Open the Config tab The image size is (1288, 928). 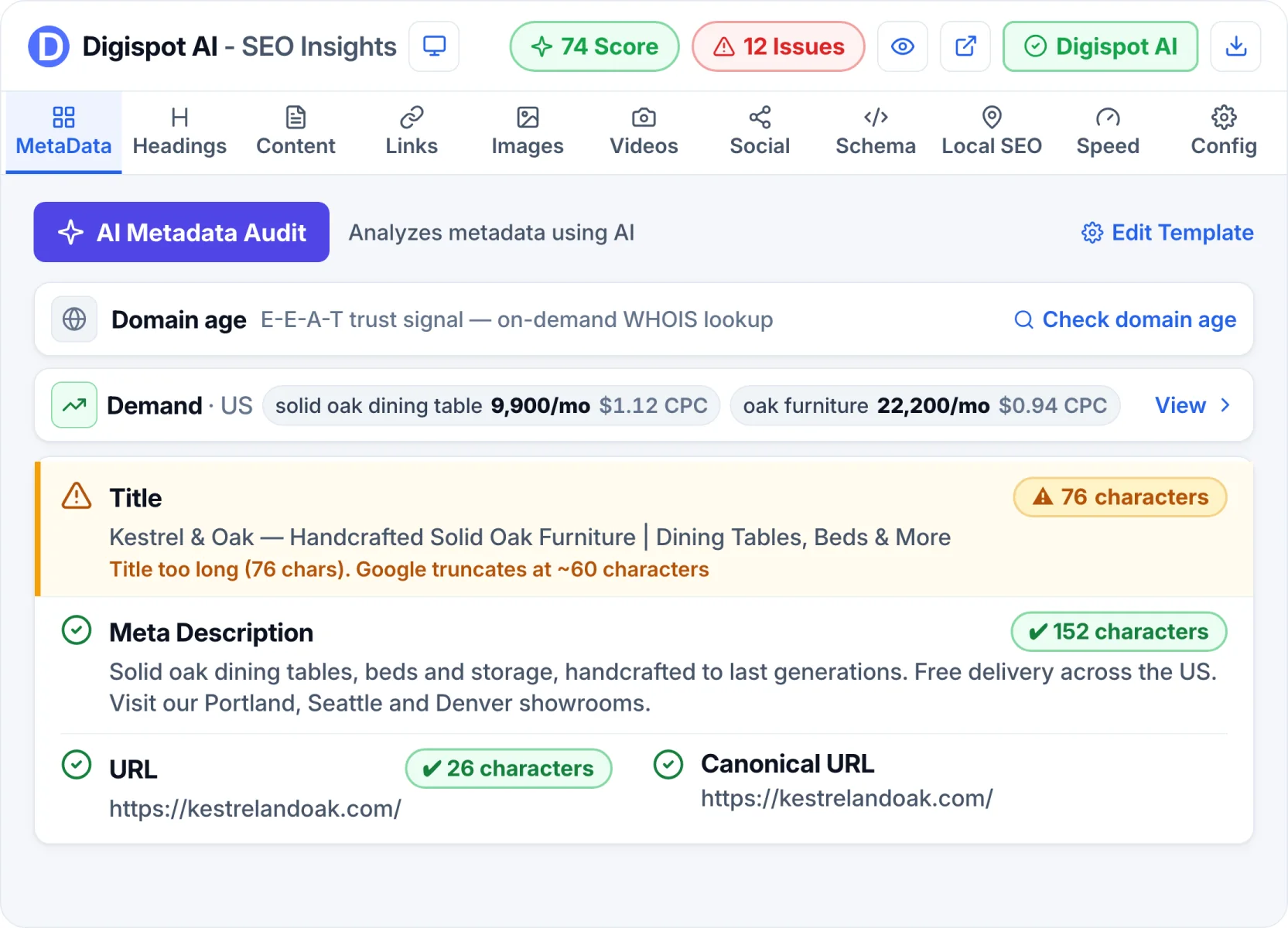pyautogui.click(x=1224, y=132)
